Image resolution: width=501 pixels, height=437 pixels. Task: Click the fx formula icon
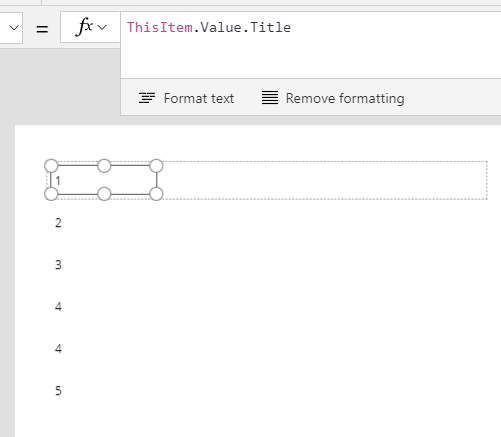tap(84, 27)
